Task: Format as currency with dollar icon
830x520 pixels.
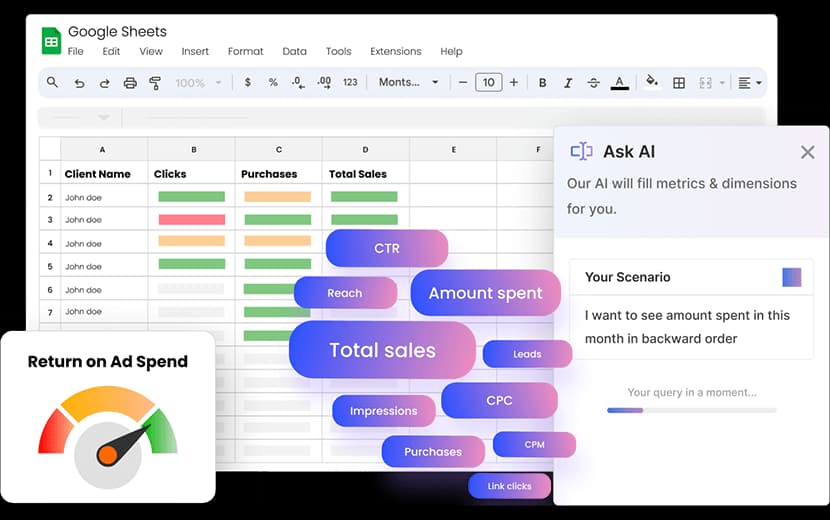Action: (248, 83)
